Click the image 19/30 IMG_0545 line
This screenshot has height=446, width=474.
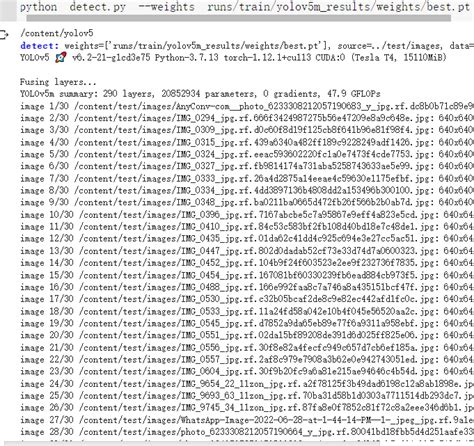pyautogui.click(x=247, y=323)
